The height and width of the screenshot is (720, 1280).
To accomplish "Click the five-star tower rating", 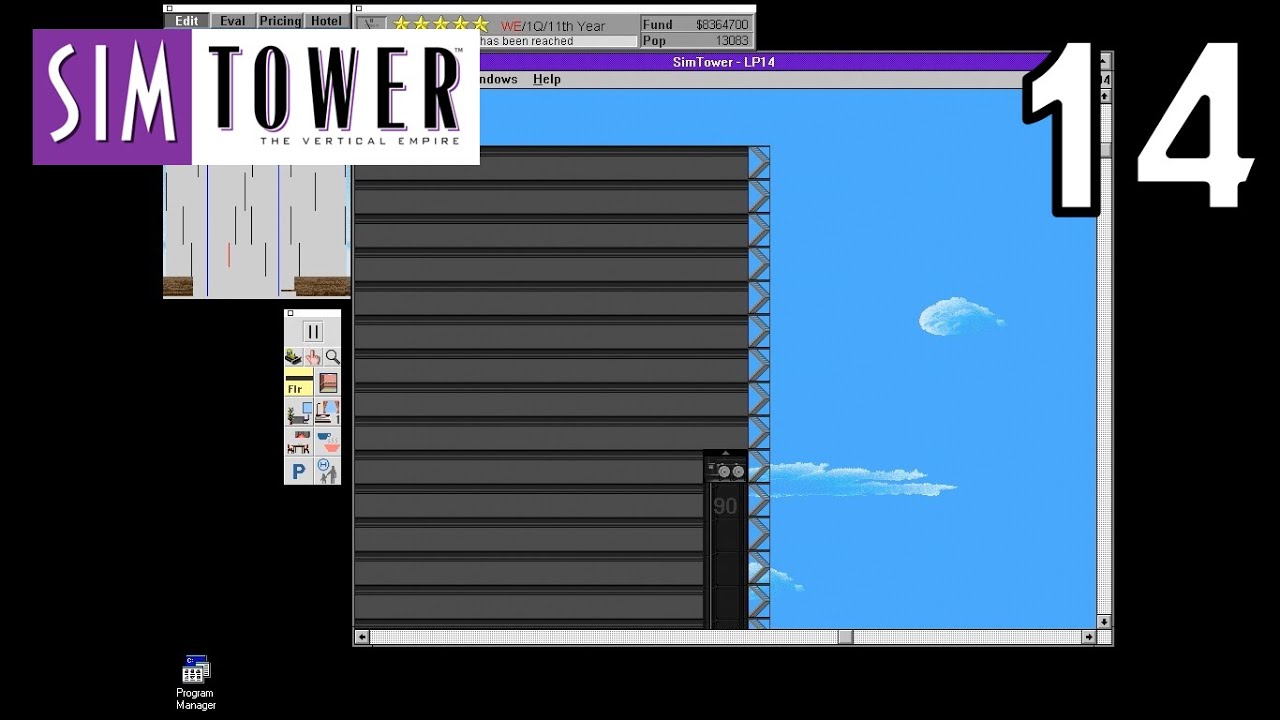I will 440,24.
